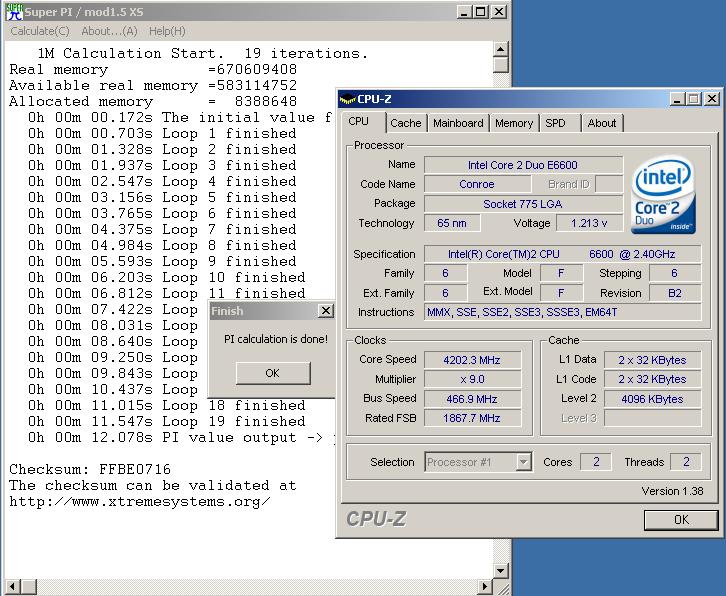The height and width of the screenshot is (596, 726).
Task: Open the About...(A) menu in Super PI
Action: [111, 31]
